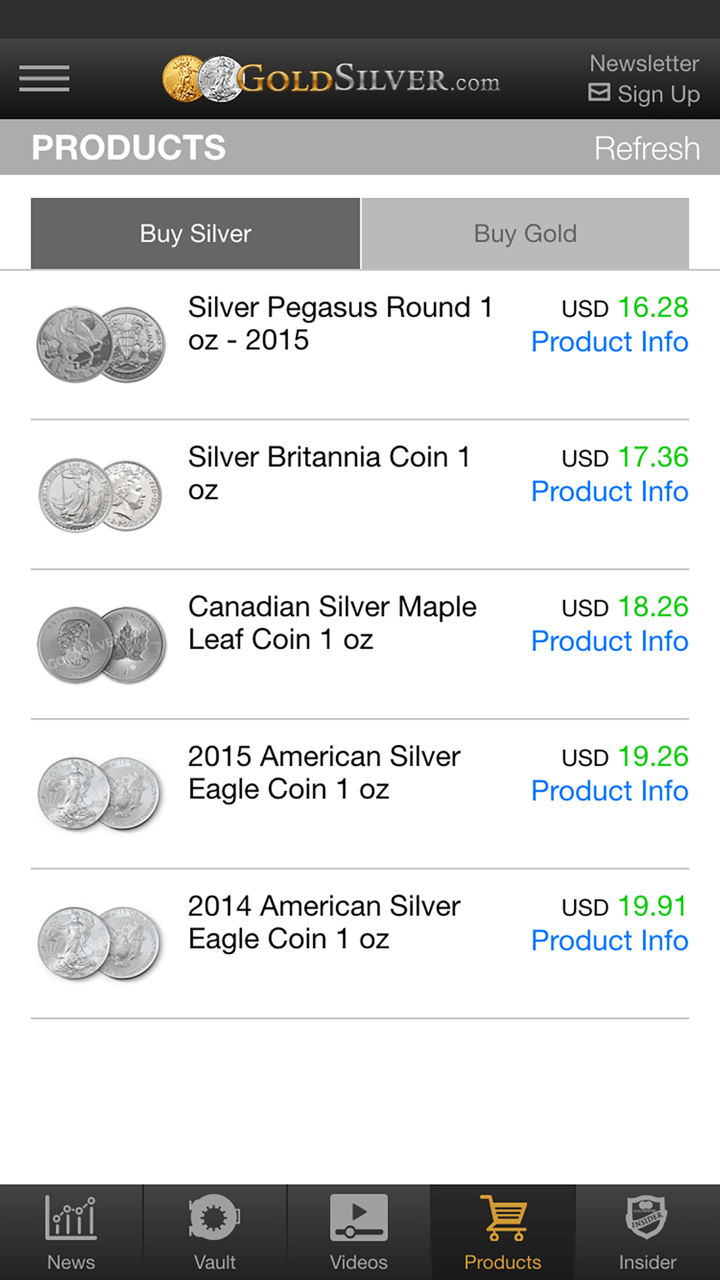Open the Vault tab icon
This screenshot has height=1280, width=720.
[x=214, y=1218]
